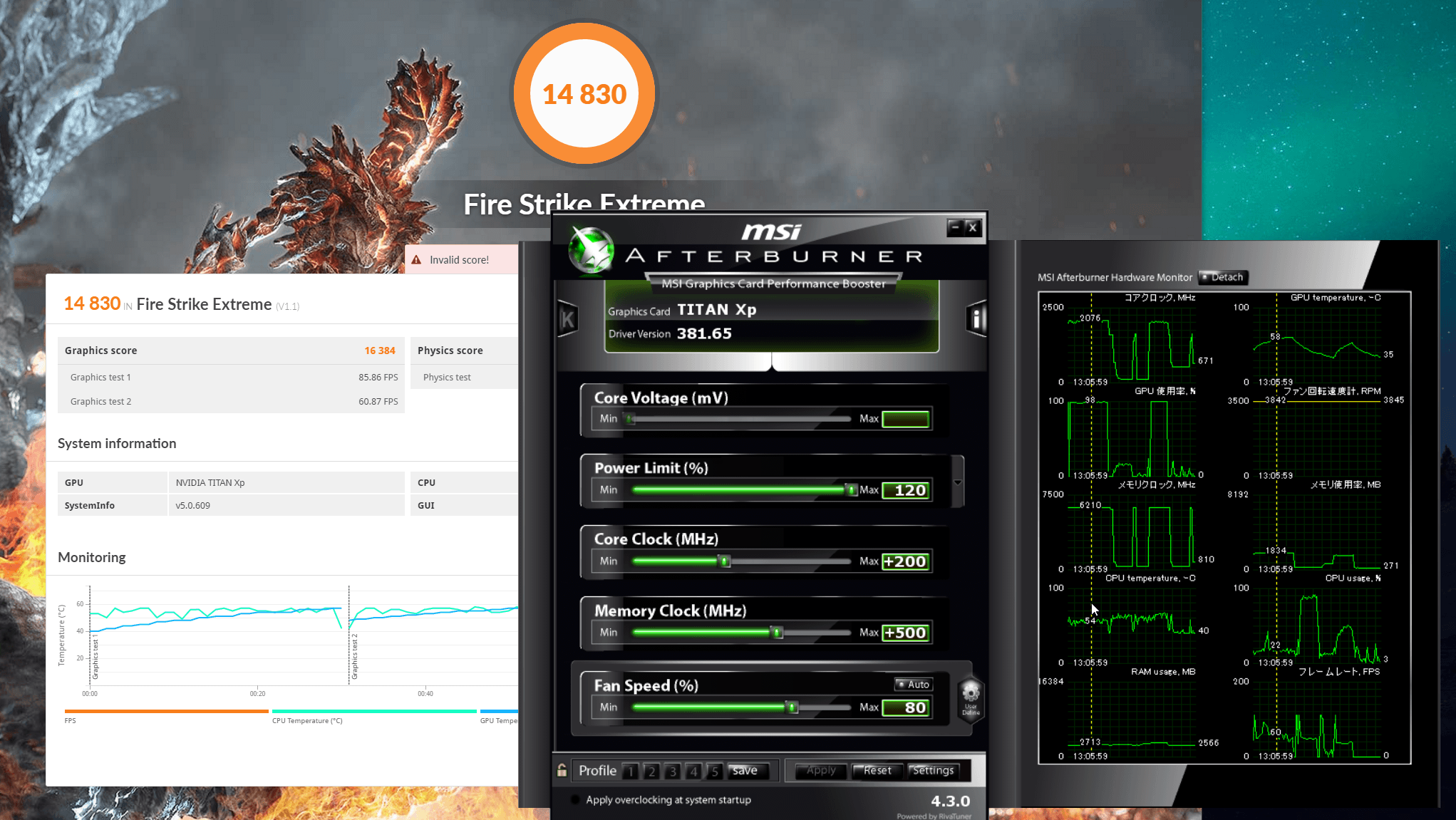Click the profile save button

click(x=748, y=771)
